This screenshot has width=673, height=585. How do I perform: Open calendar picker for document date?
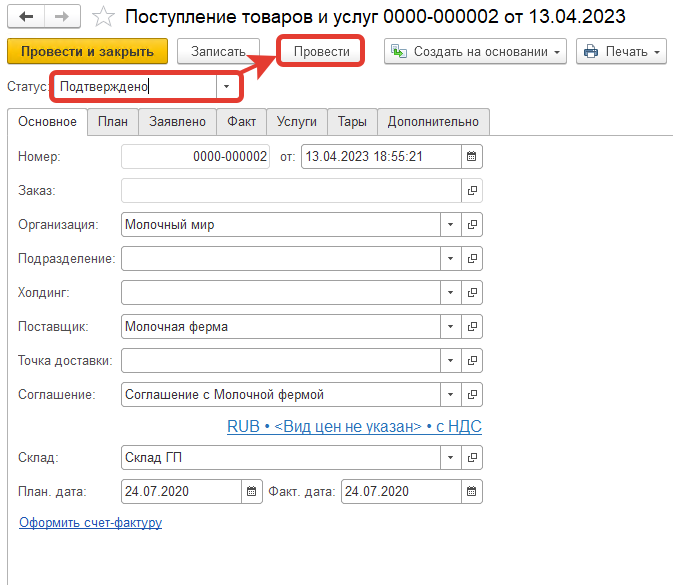[472, 156]
